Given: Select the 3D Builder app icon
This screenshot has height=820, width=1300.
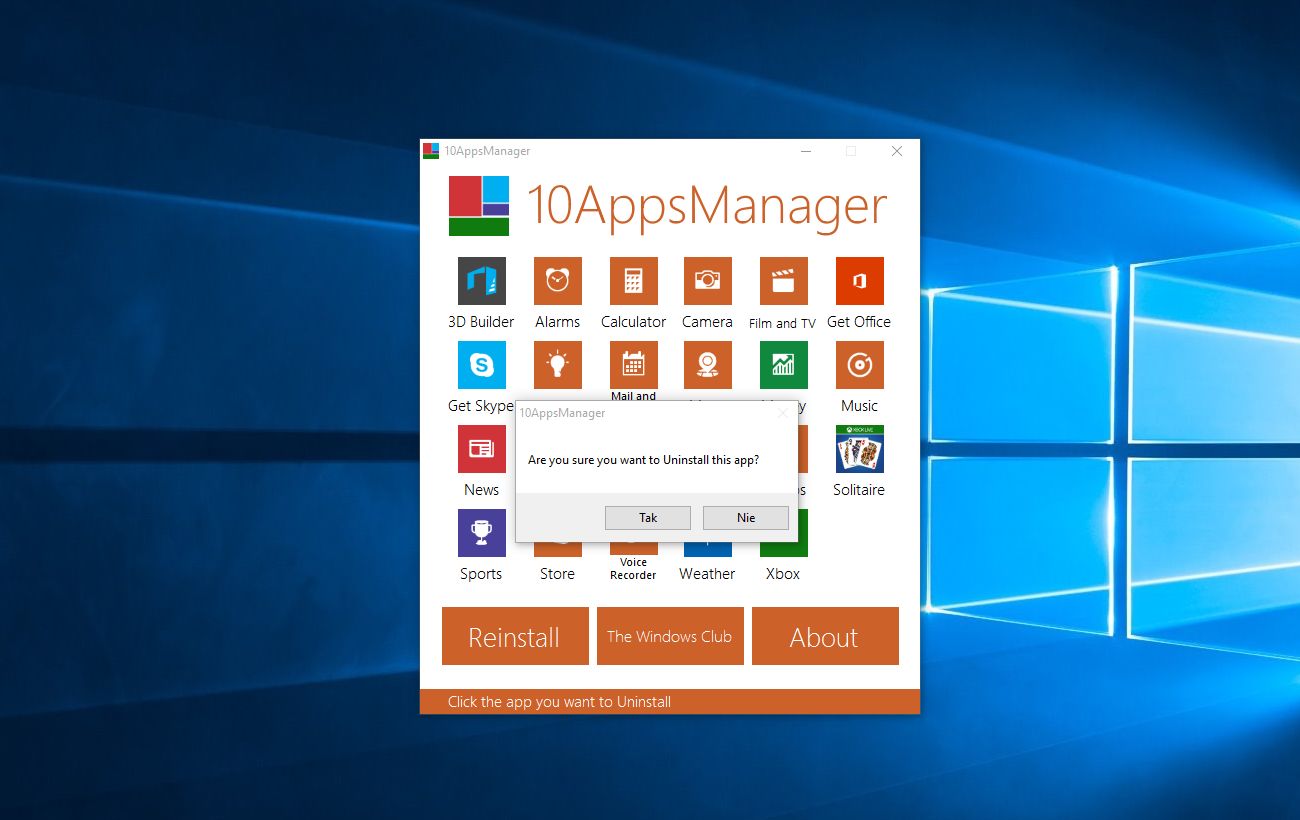Looking at the screenshot, I should (481, 281).
